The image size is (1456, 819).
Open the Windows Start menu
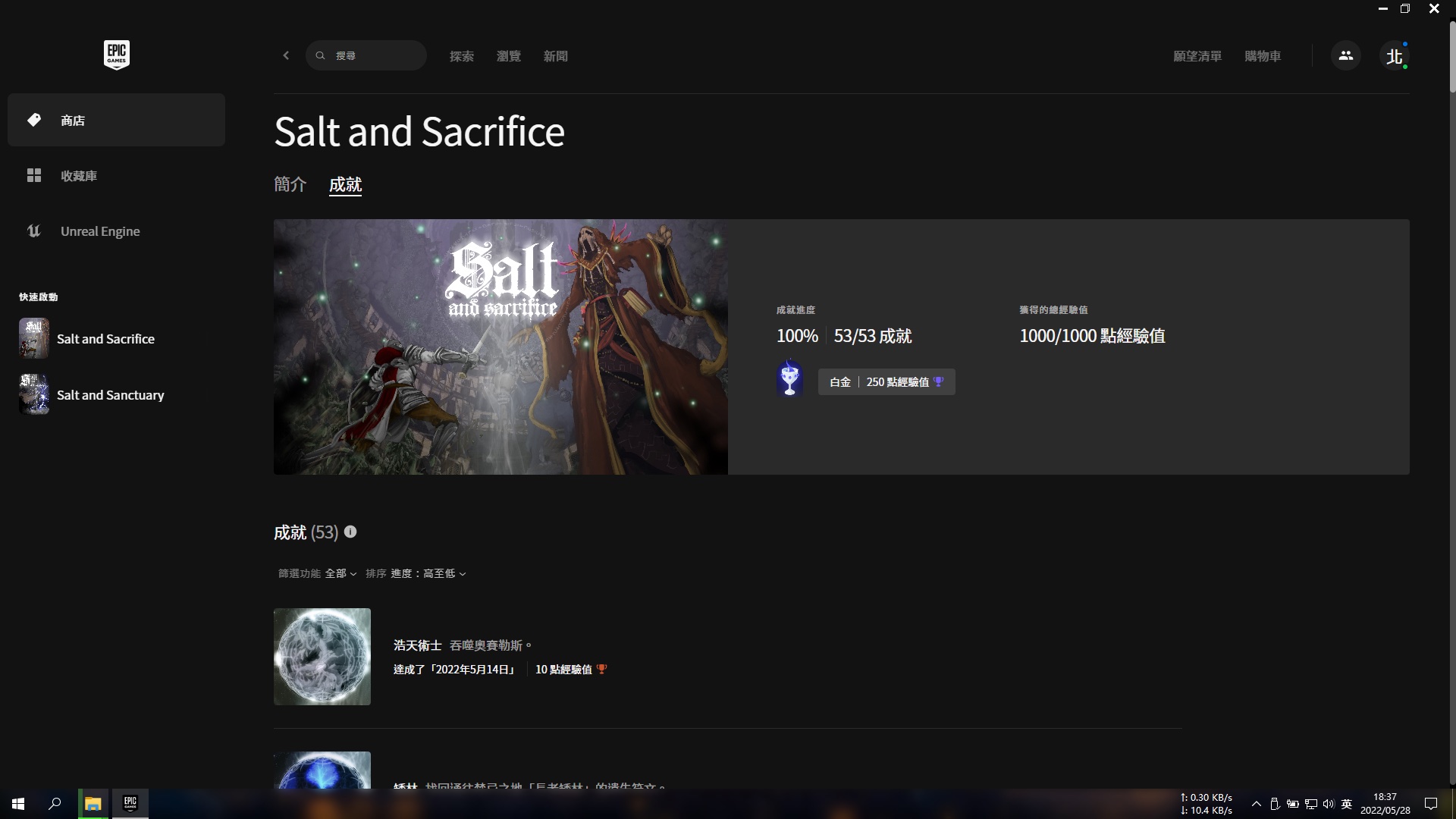point(18,804)
